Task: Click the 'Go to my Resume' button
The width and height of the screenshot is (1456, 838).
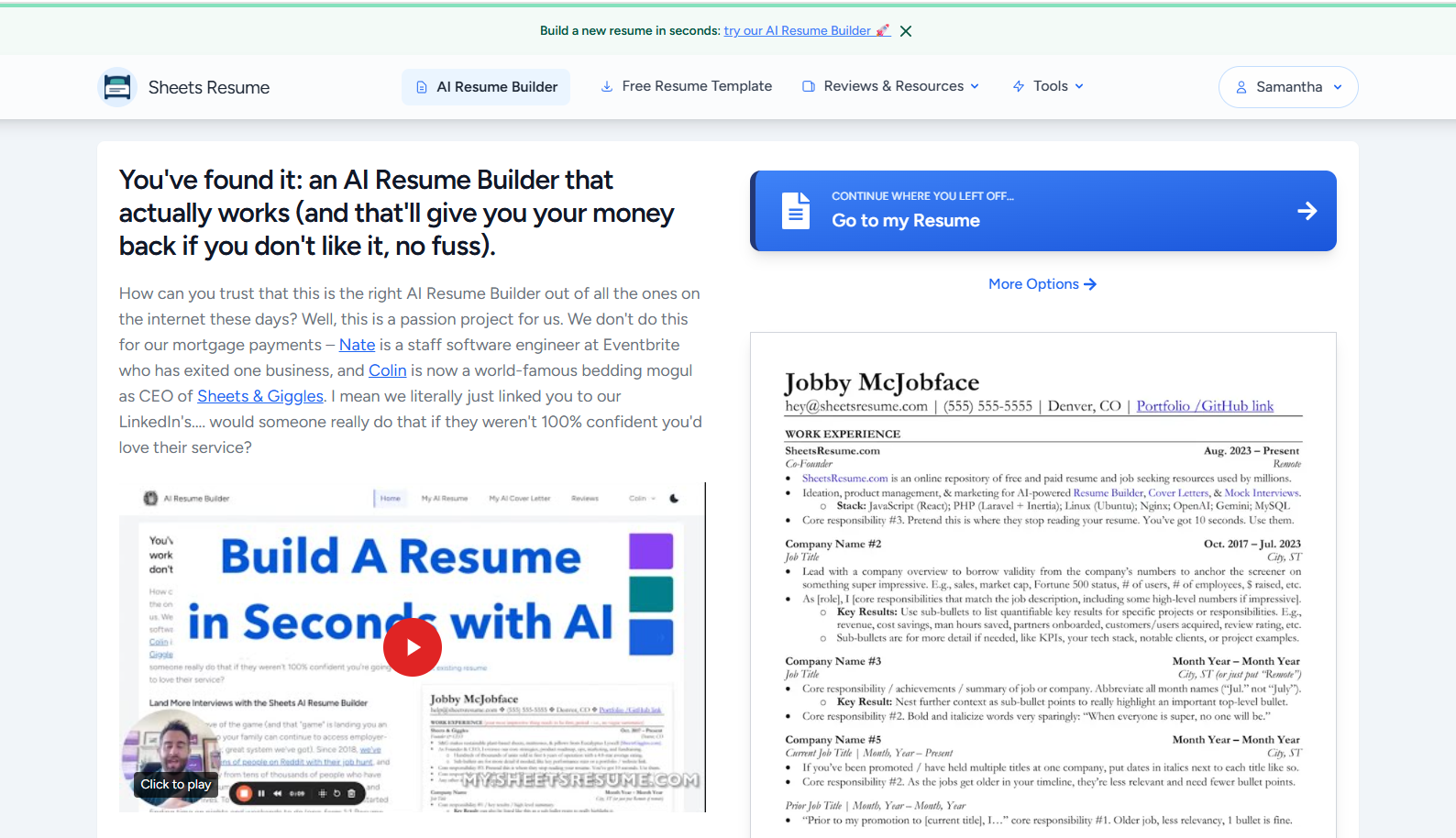Action: pyautogui.click(x=1043, y=211)
